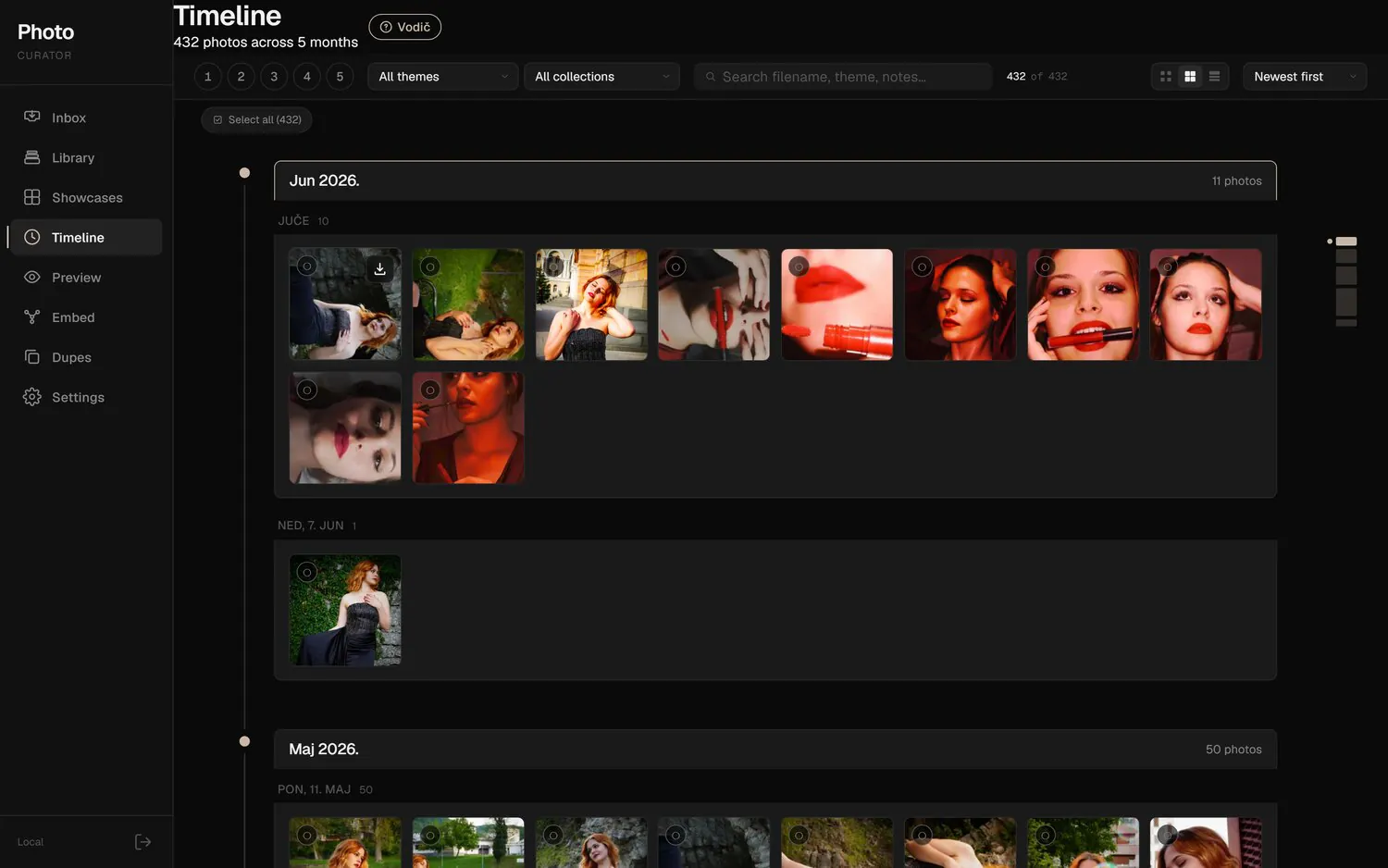The image size is (1388, 868).
Task: Click the Photo Curator logo
Action: coord(45,41)
